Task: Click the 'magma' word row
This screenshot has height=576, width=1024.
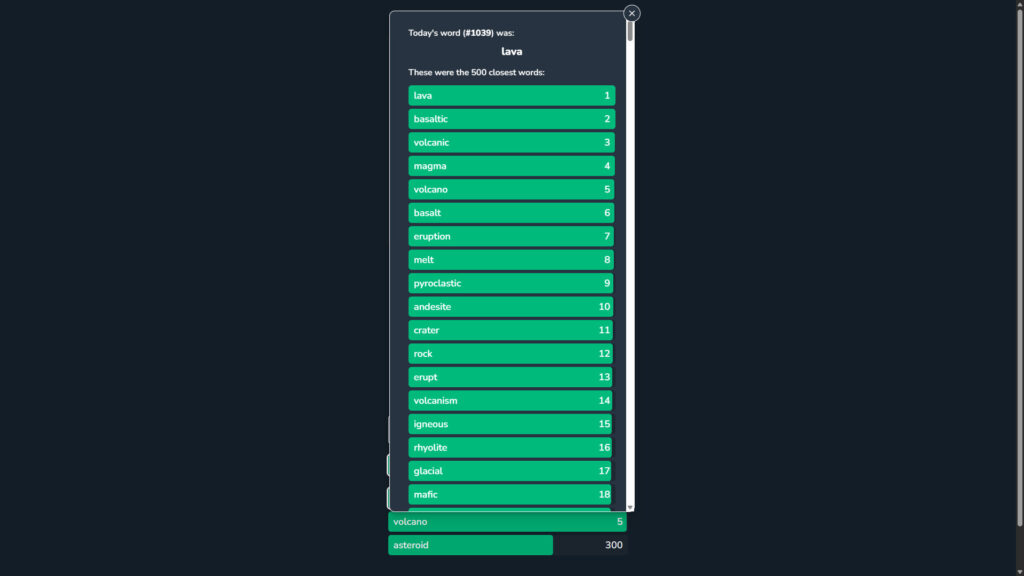Action: click(x=511, y=166)
